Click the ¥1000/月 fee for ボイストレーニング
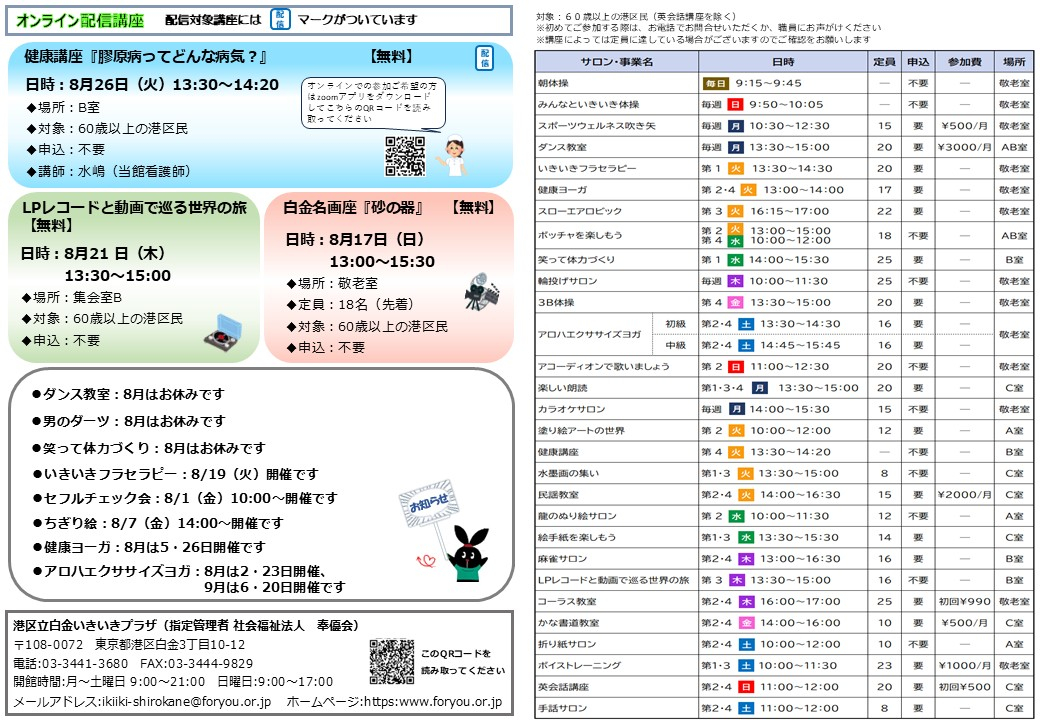Screen dimensions: 1040x720 pos(964,666)
